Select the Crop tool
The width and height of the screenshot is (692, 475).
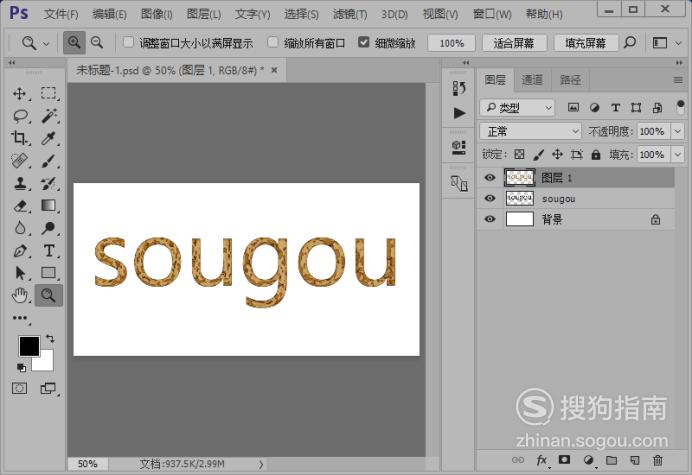(19, 138)
